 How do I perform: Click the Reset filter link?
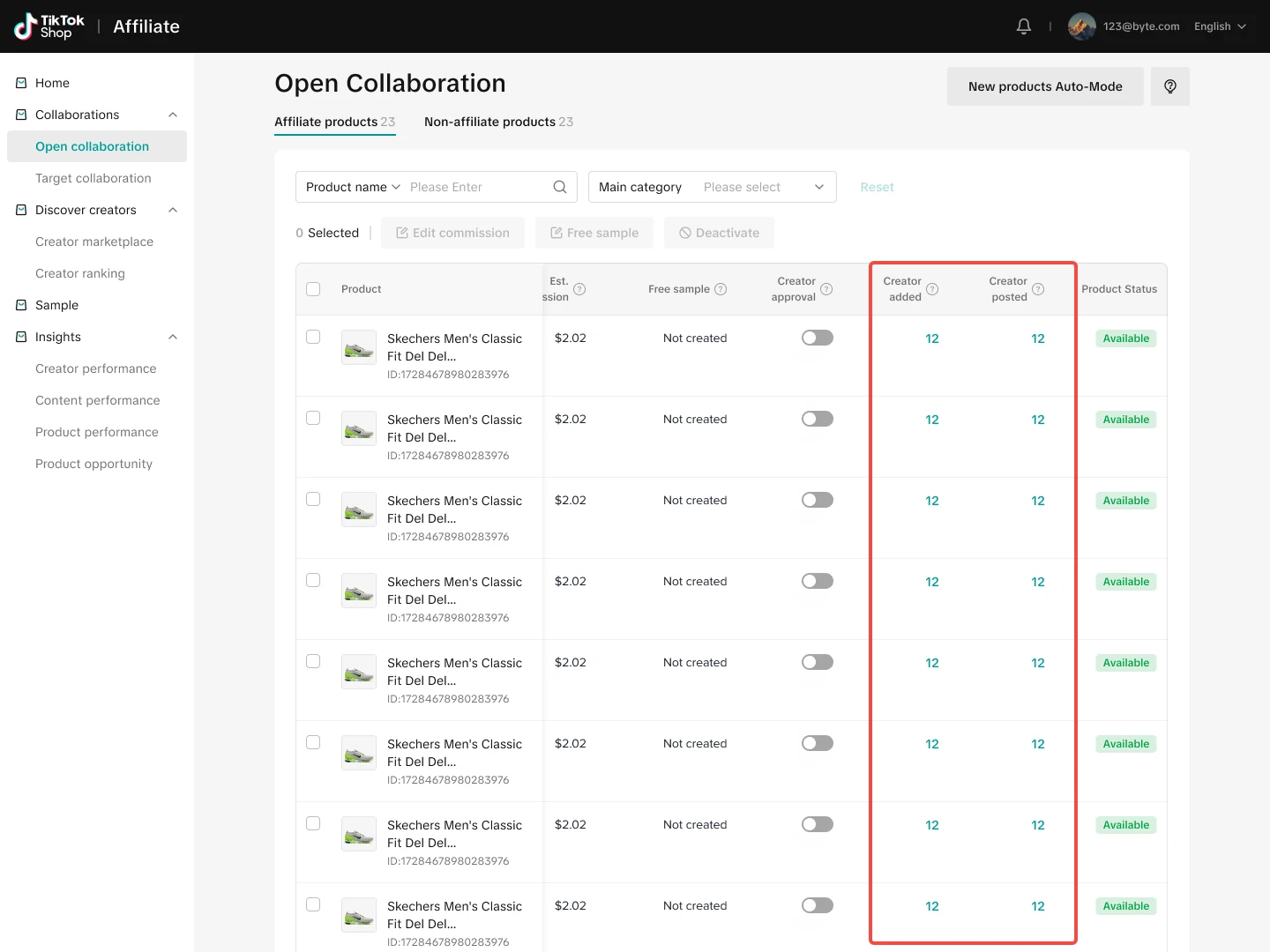(x=877, y=187)
